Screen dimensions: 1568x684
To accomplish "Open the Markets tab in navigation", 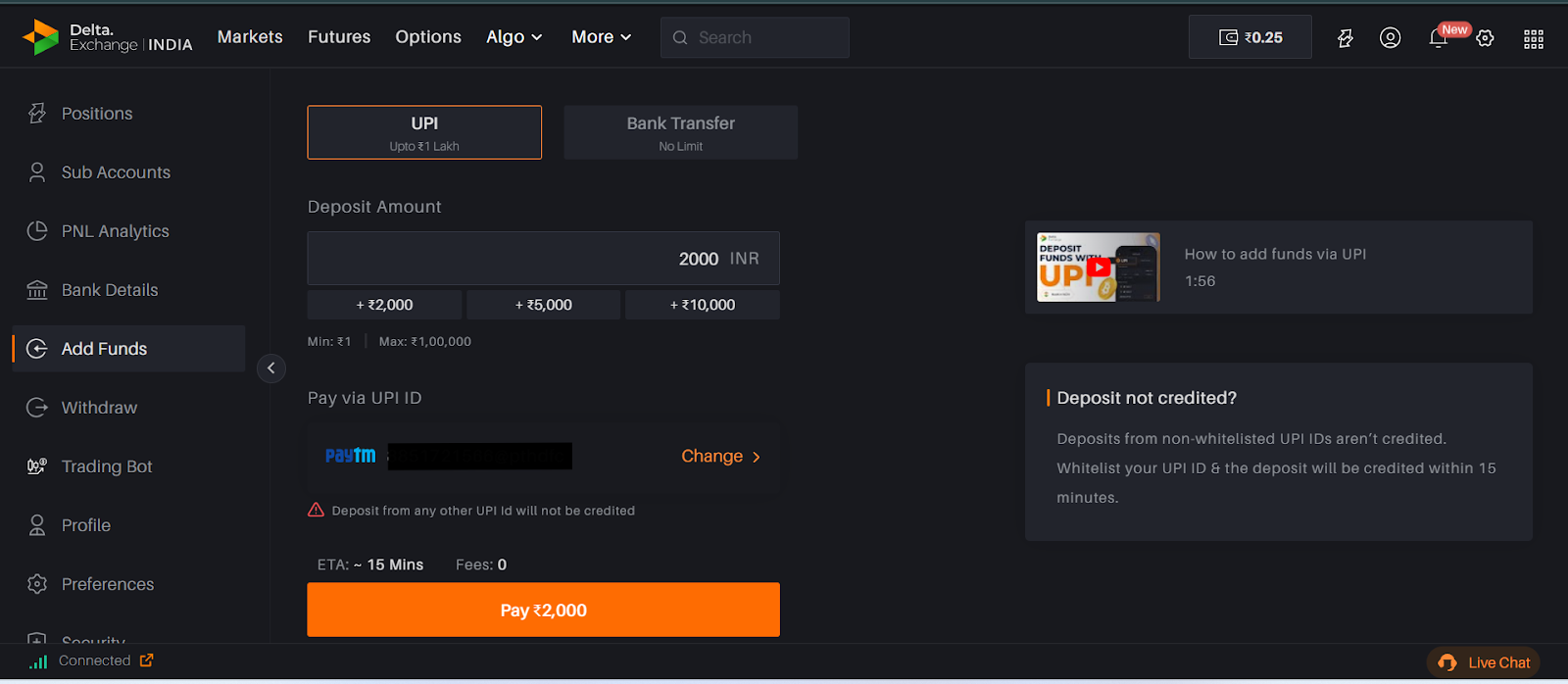I will pos(250,37).
